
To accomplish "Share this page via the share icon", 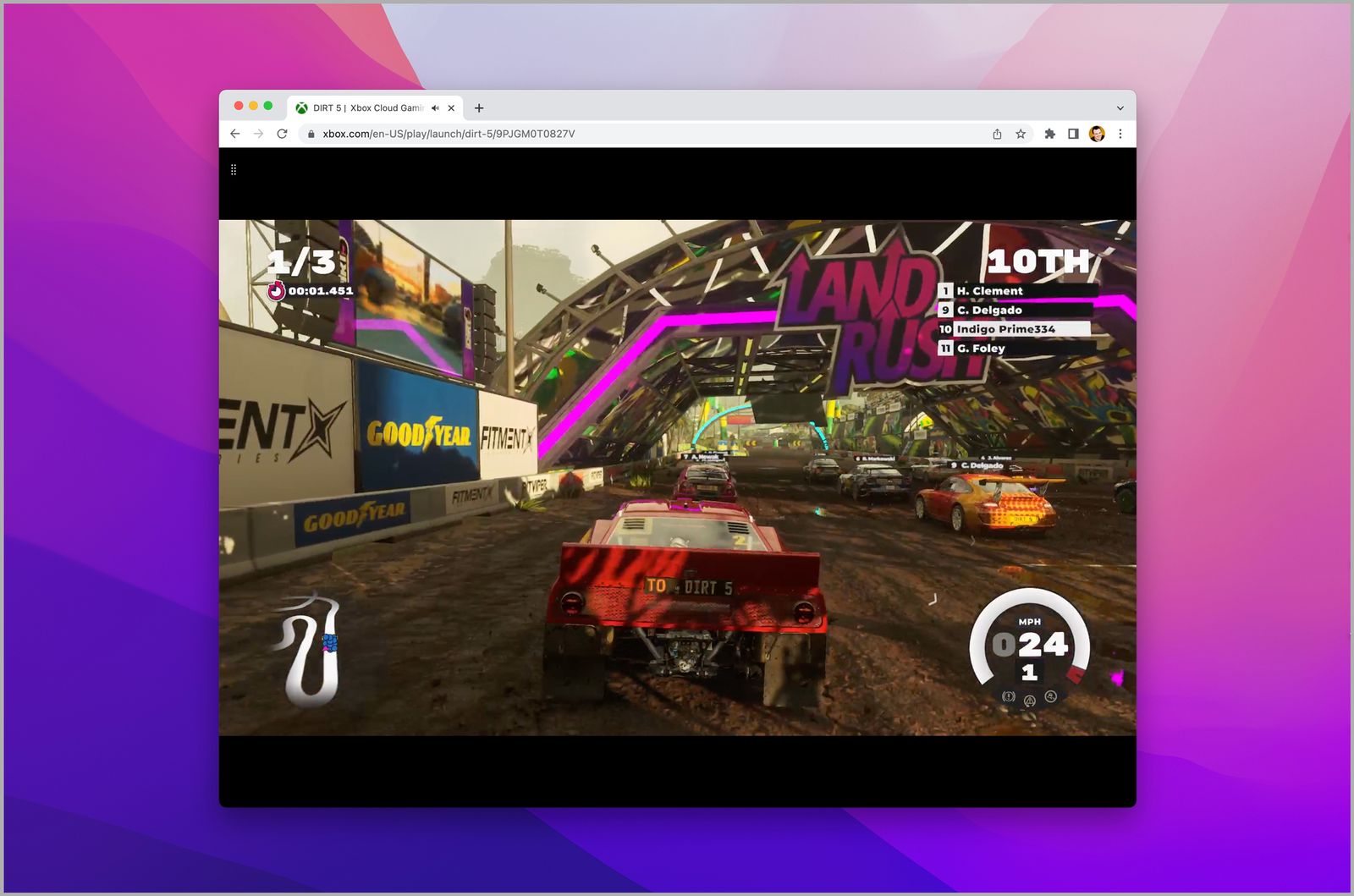I will pos(998,134).
